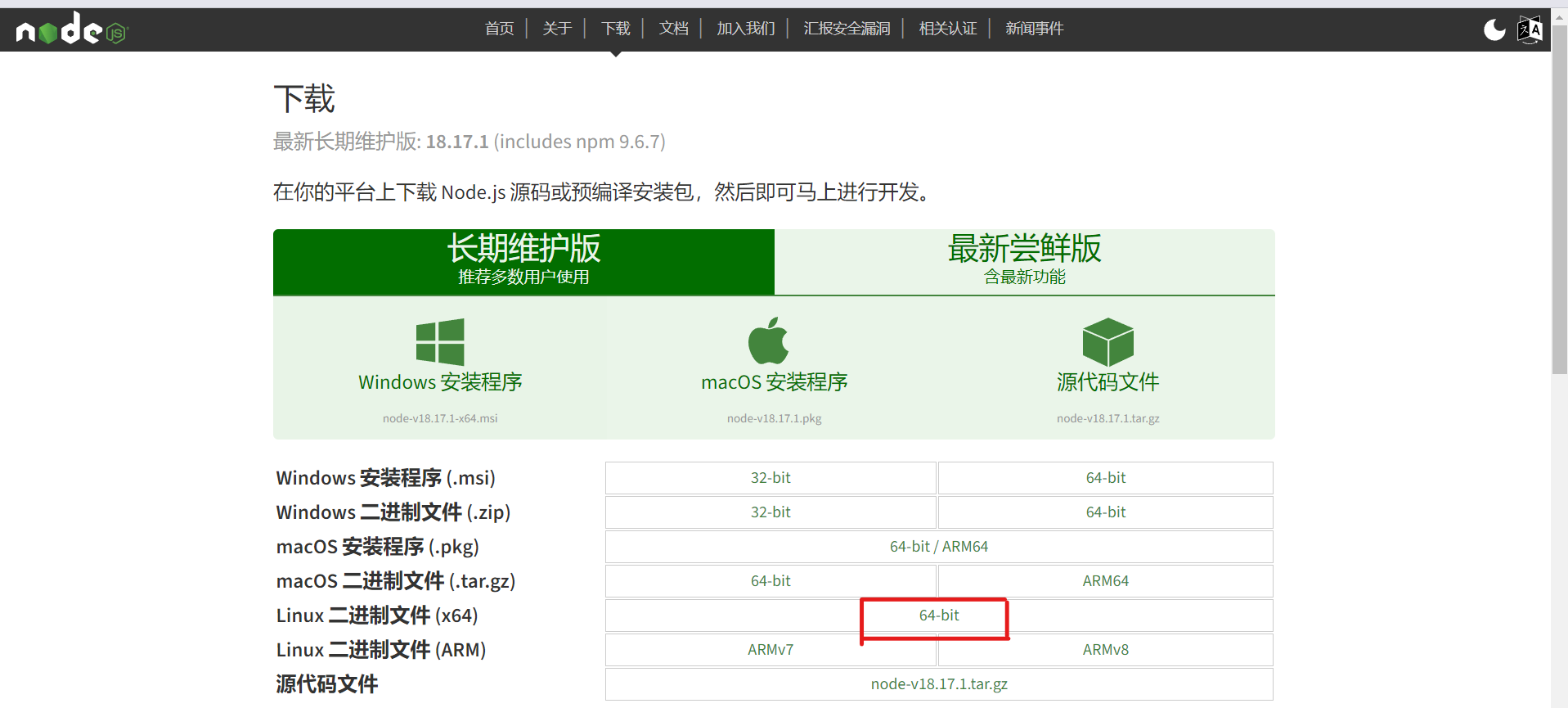Click the source code cube icon
The image size is (1568, 708).
click(x=1107, y=341)
